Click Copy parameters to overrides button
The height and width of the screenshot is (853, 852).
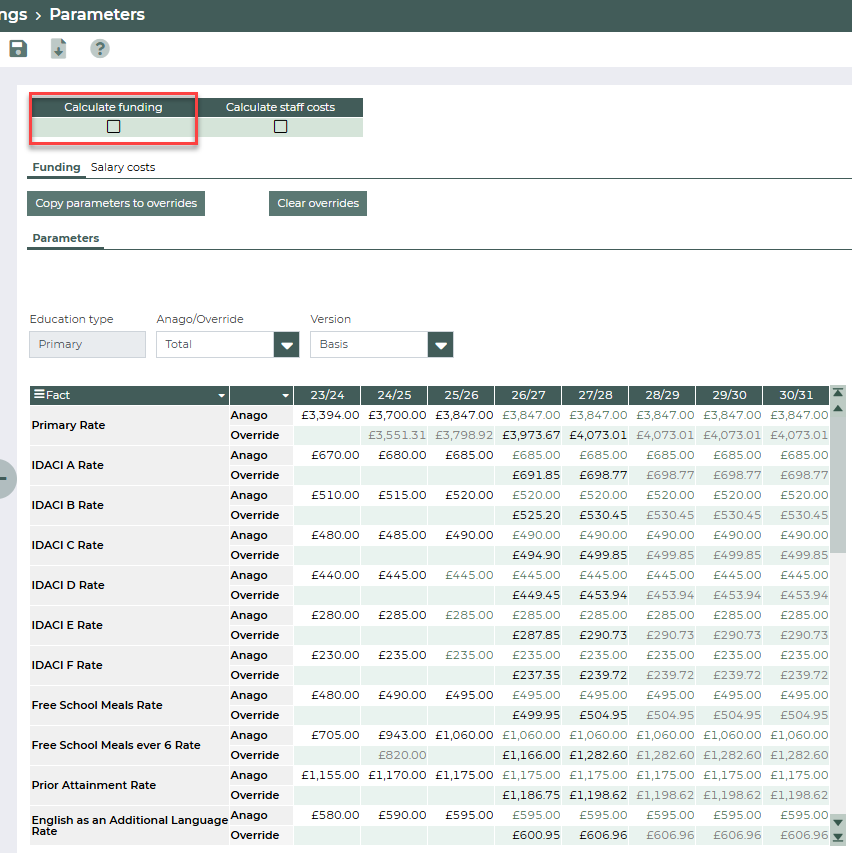click(x=116, y=203)
